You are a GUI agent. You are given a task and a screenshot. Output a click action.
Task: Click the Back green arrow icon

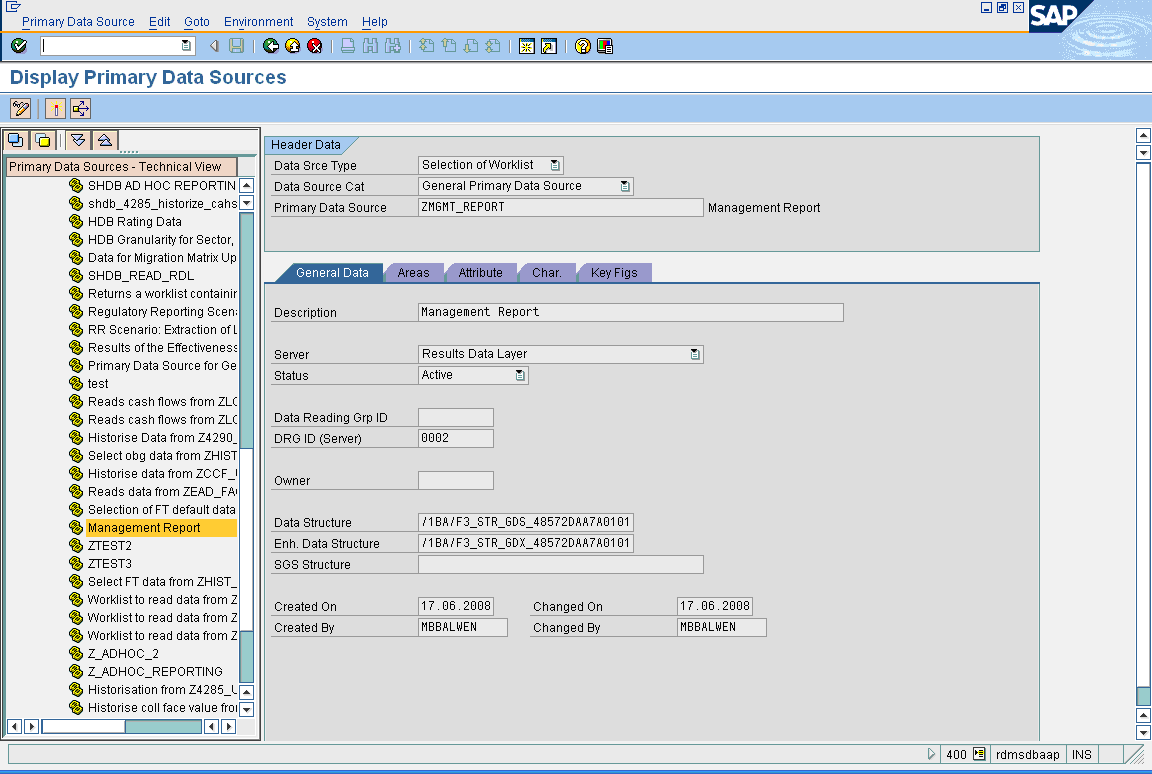tap(271, 45)
